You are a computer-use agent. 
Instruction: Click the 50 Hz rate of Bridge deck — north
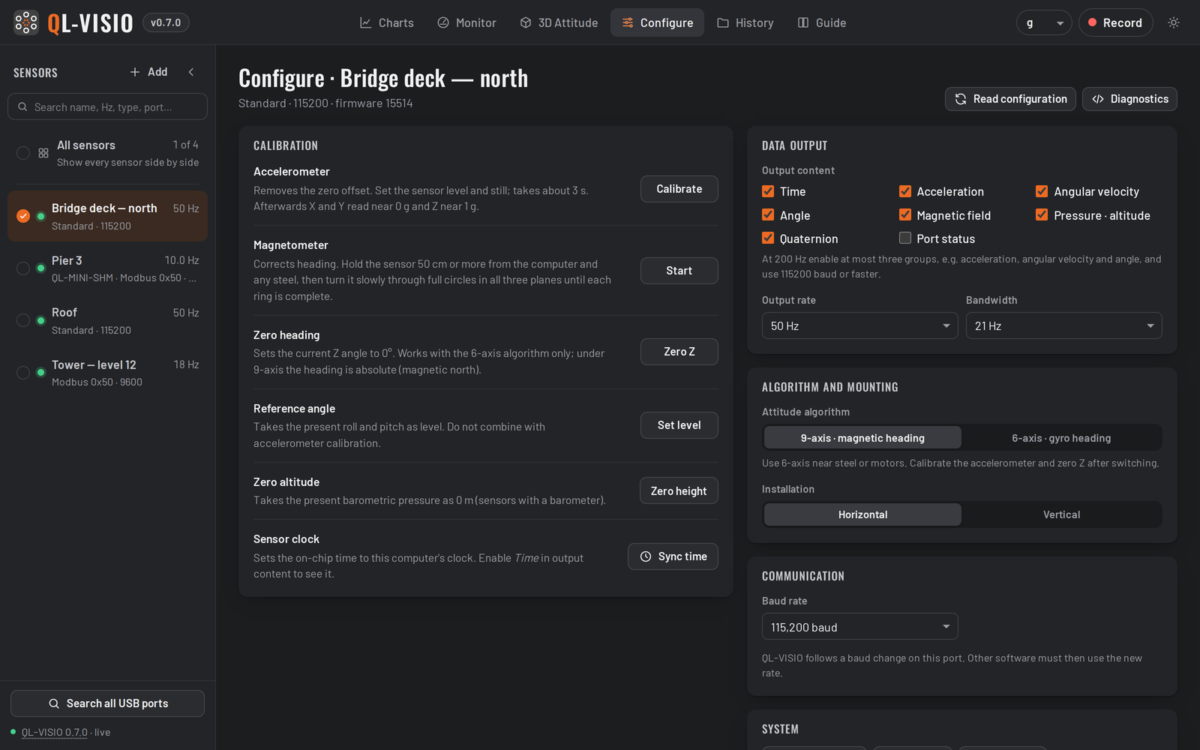coord(186,209)
